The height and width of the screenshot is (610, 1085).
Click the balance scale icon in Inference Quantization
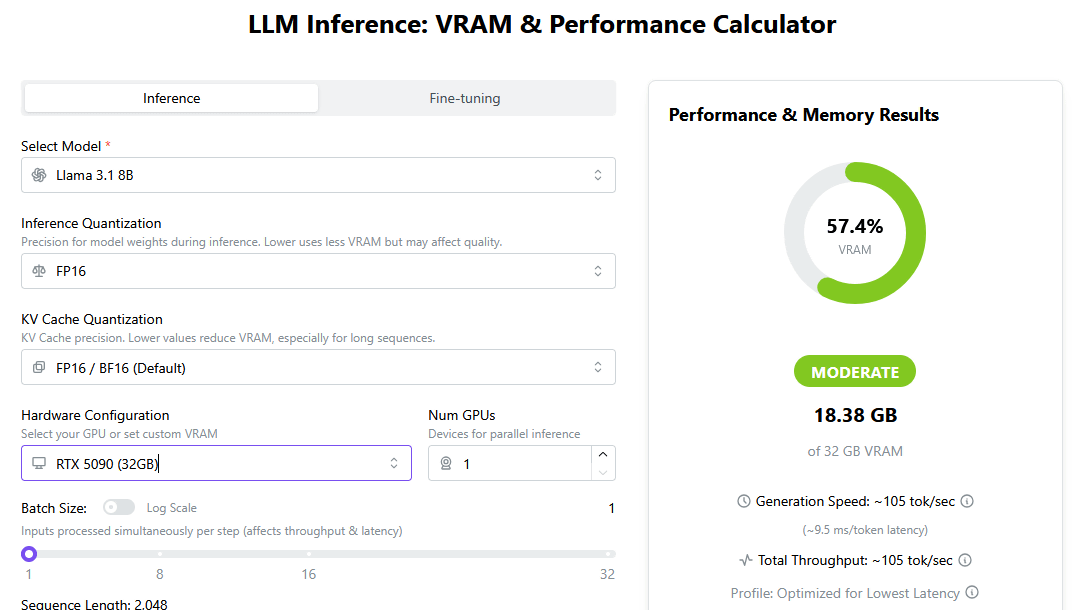coord(39,271)
